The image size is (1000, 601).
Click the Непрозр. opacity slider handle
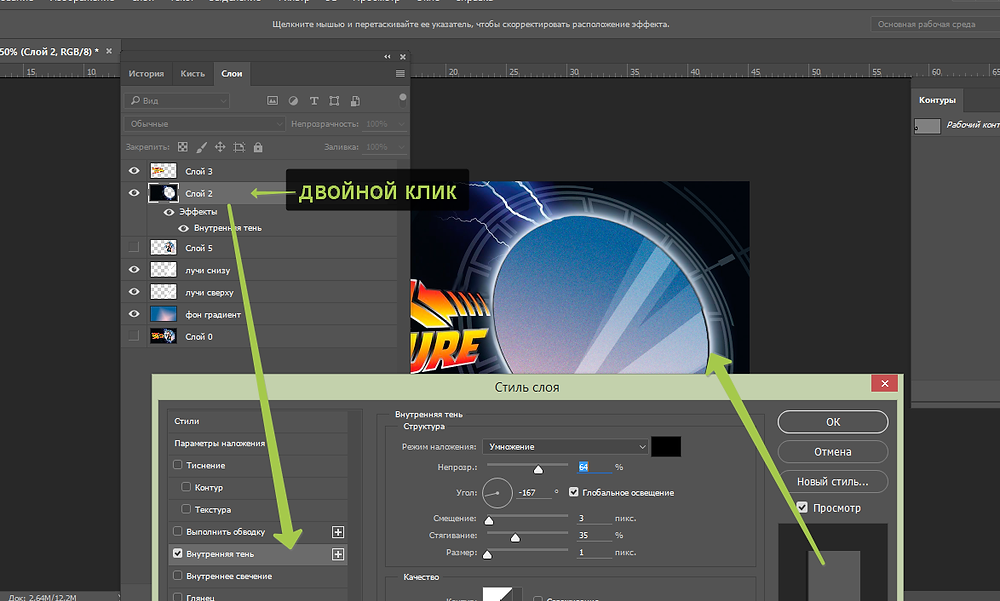tap(538, 470)
